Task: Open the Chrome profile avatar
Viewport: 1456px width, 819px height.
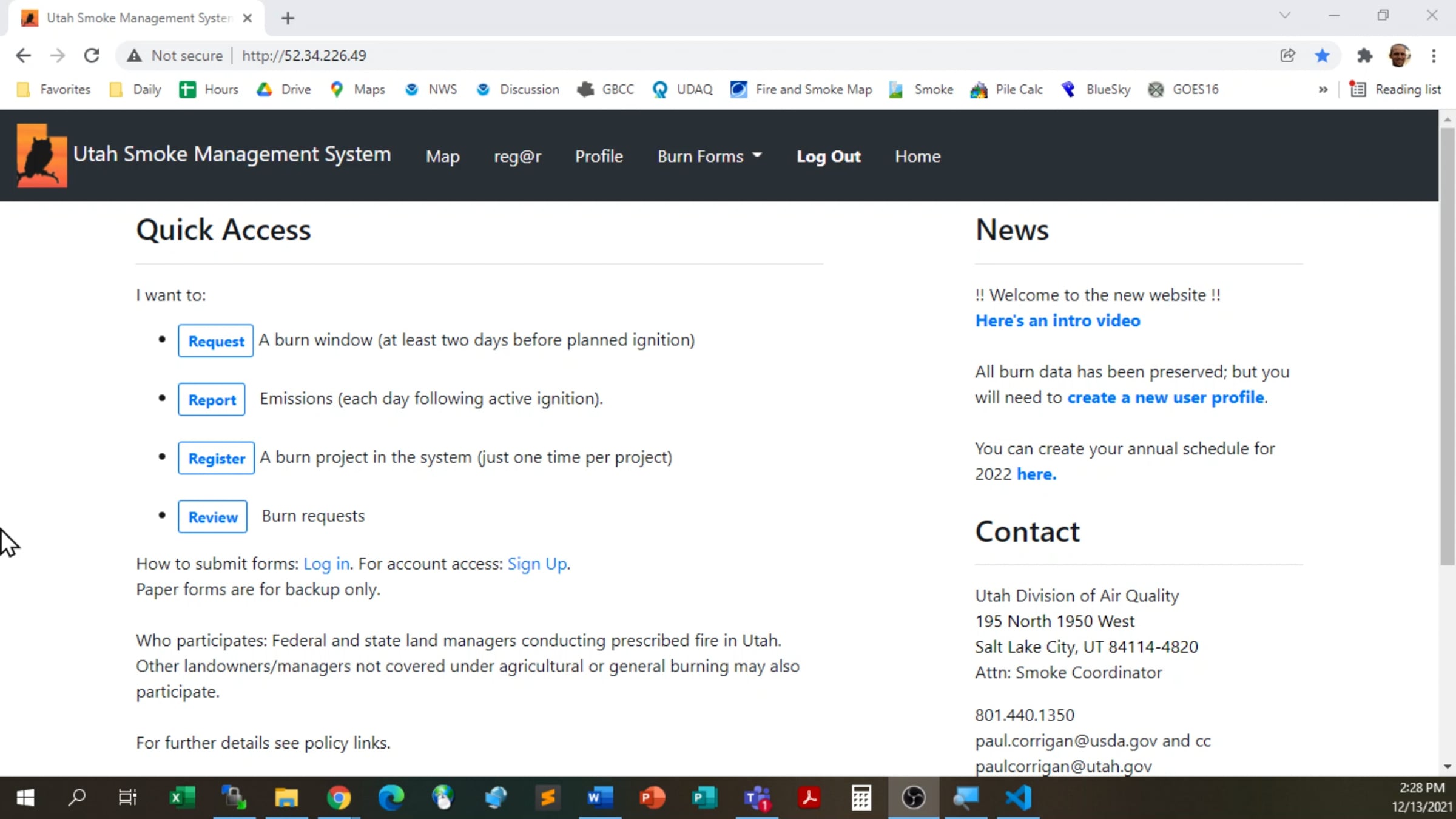Action: pos(1399,56)
